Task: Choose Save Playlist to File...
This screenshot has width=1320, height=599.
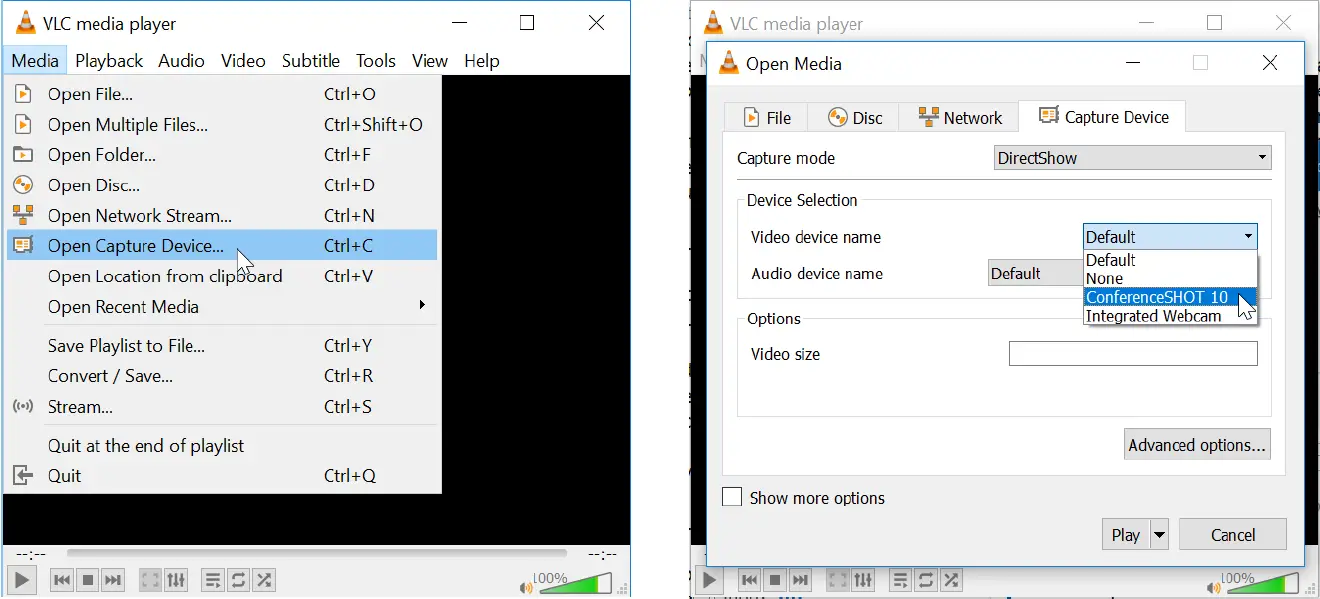Action: point(222,345)
